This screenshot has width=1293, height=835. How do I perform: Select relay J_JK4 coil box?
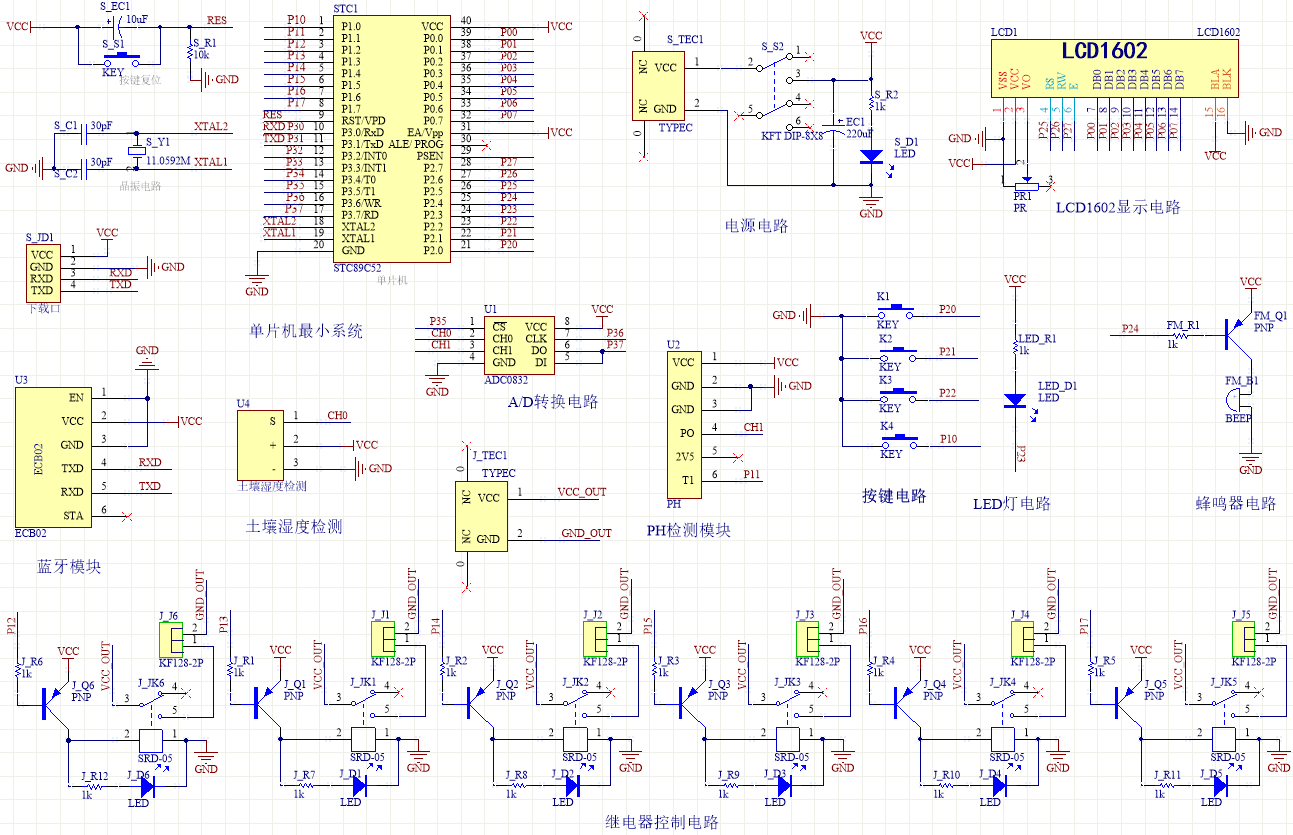pos(1003,740)
